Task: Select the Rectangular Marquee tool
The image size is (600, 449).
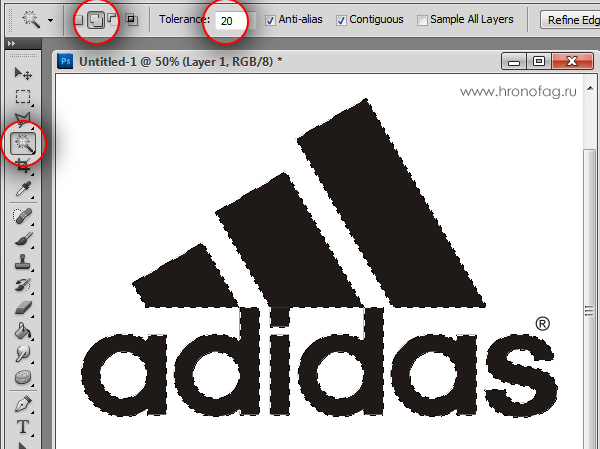Action: point(23,96)
